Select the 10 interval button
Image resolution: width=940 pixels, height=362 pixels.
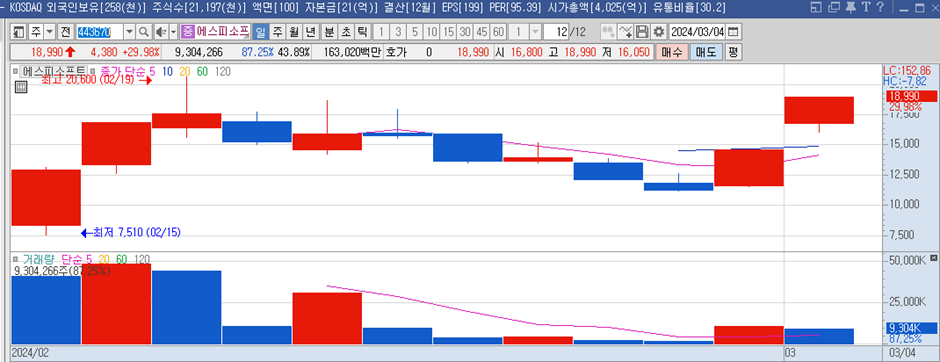tap(431, 32)
